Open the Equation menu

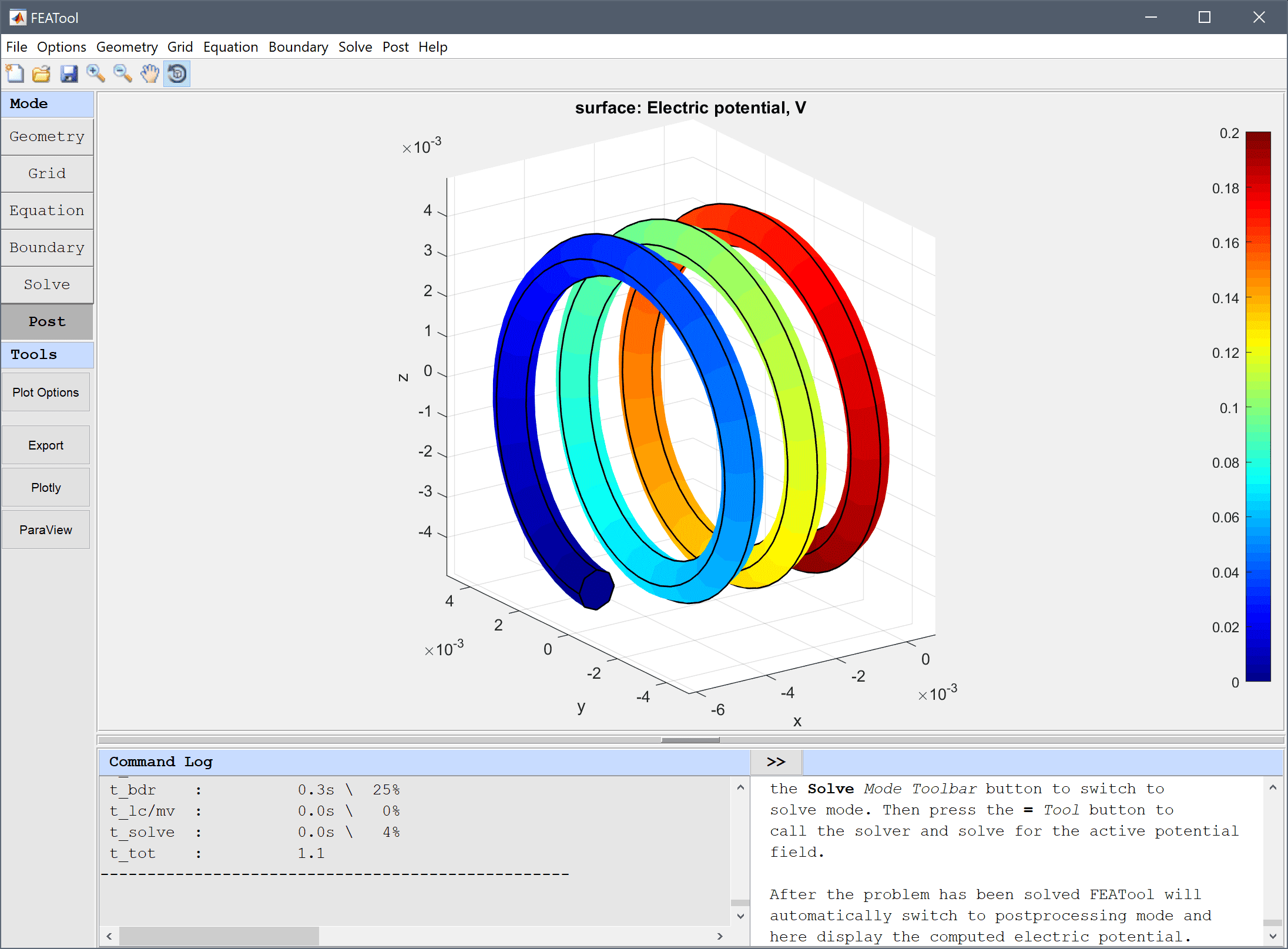tap(230, 47)
